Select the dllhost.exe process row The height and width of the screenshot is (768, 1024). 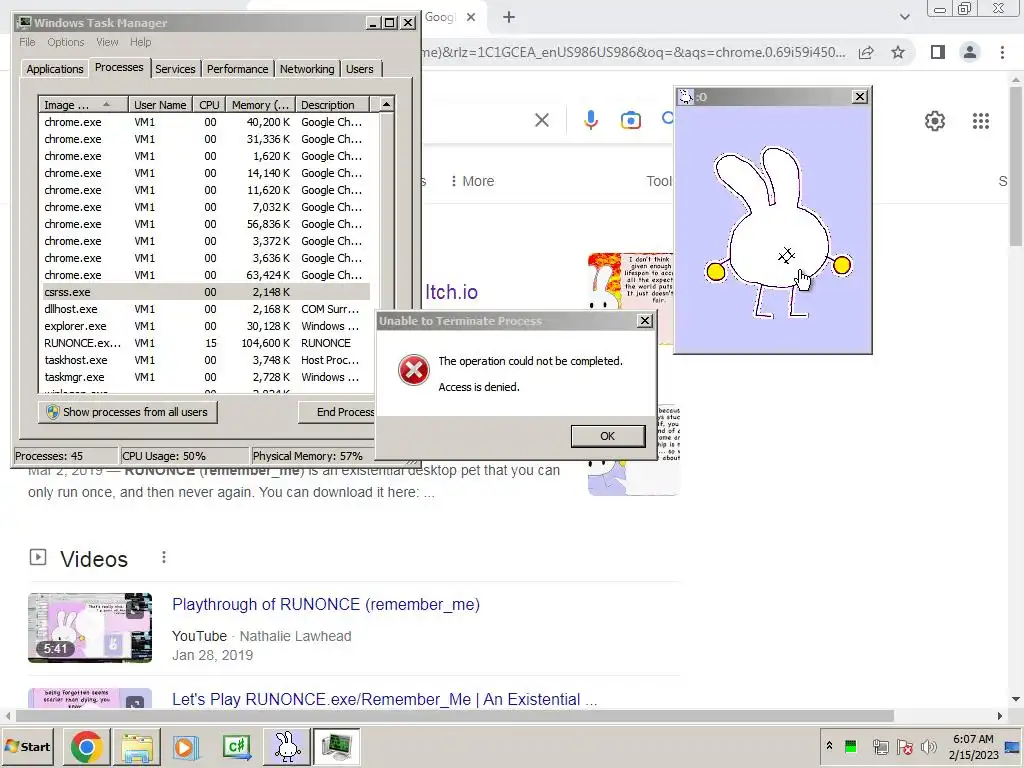pyautogui.click(x=205, y=309)
